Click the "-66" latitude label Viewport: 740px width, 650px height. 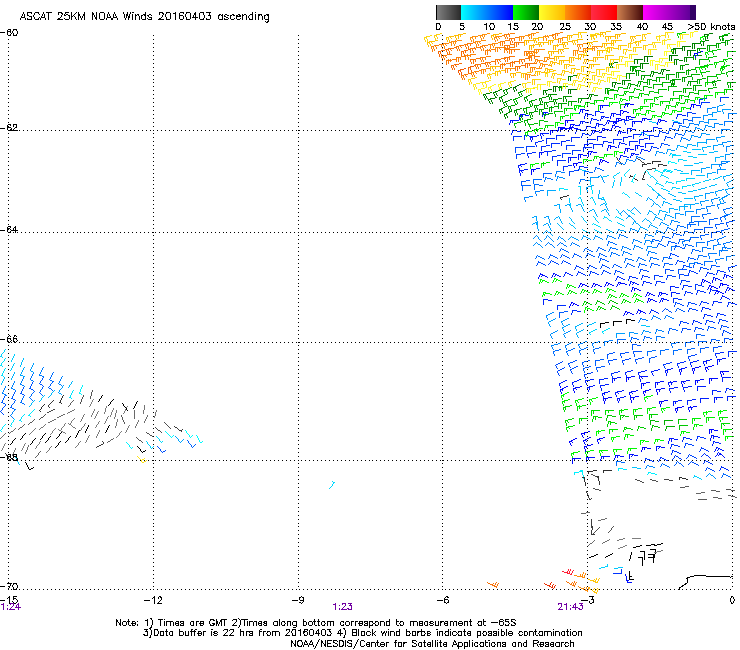point(9,339)
